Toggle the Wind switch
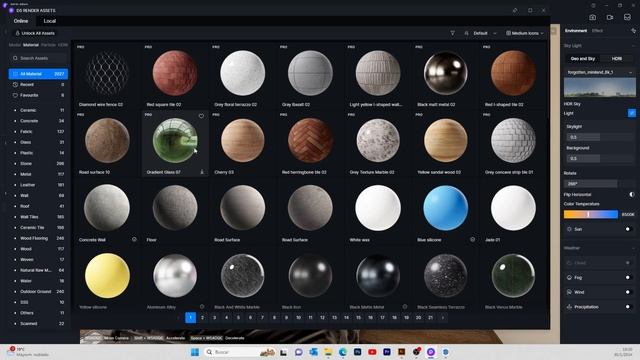This screenshot has height=360, width=640. tap(628, 292)
